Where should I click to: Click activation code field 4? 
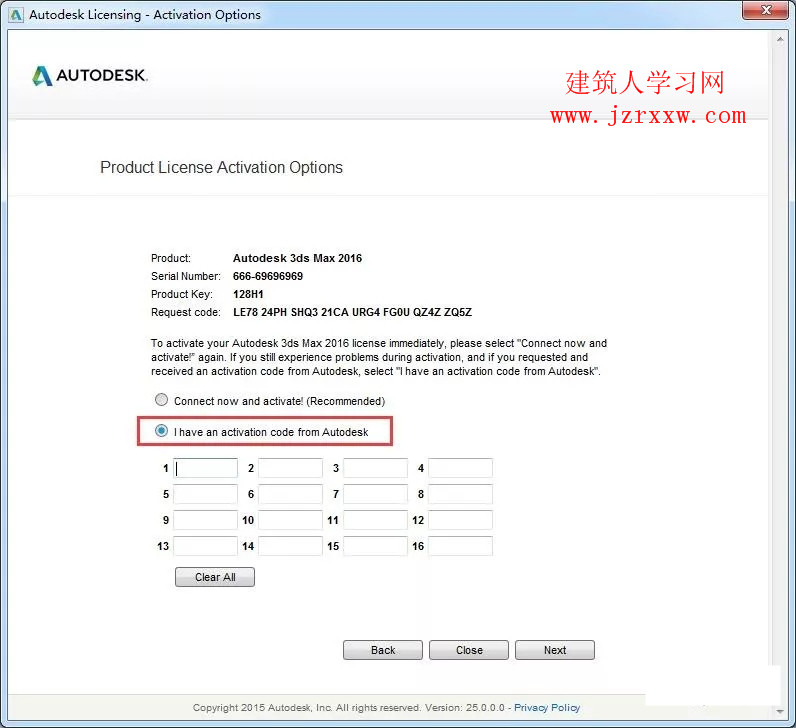tap(460, 468)
